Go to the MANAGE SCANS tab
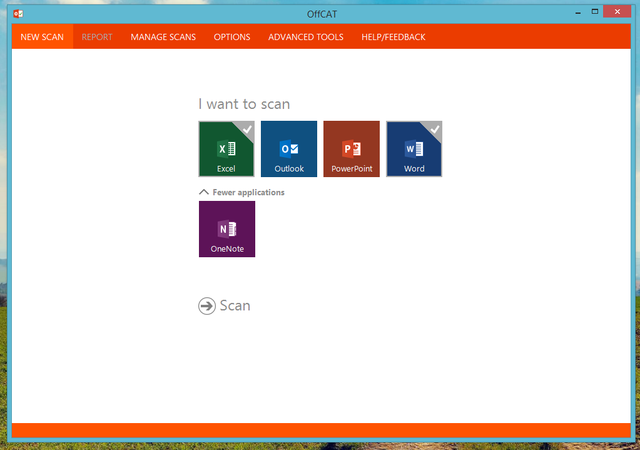The image size is (640, 450). [x=163, y=37]
